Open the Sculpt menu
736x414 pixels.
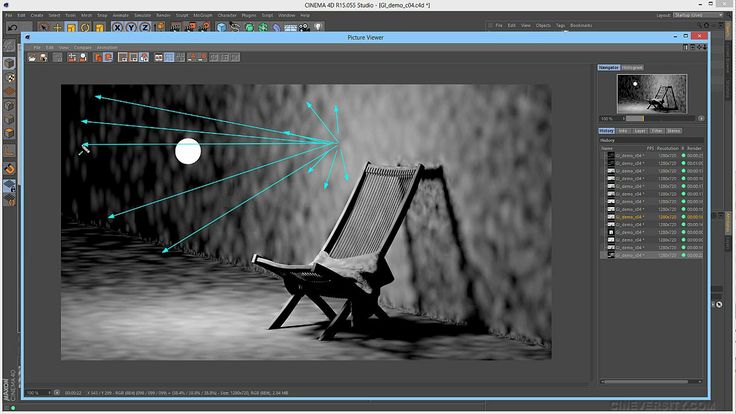(x=182, y=15)
